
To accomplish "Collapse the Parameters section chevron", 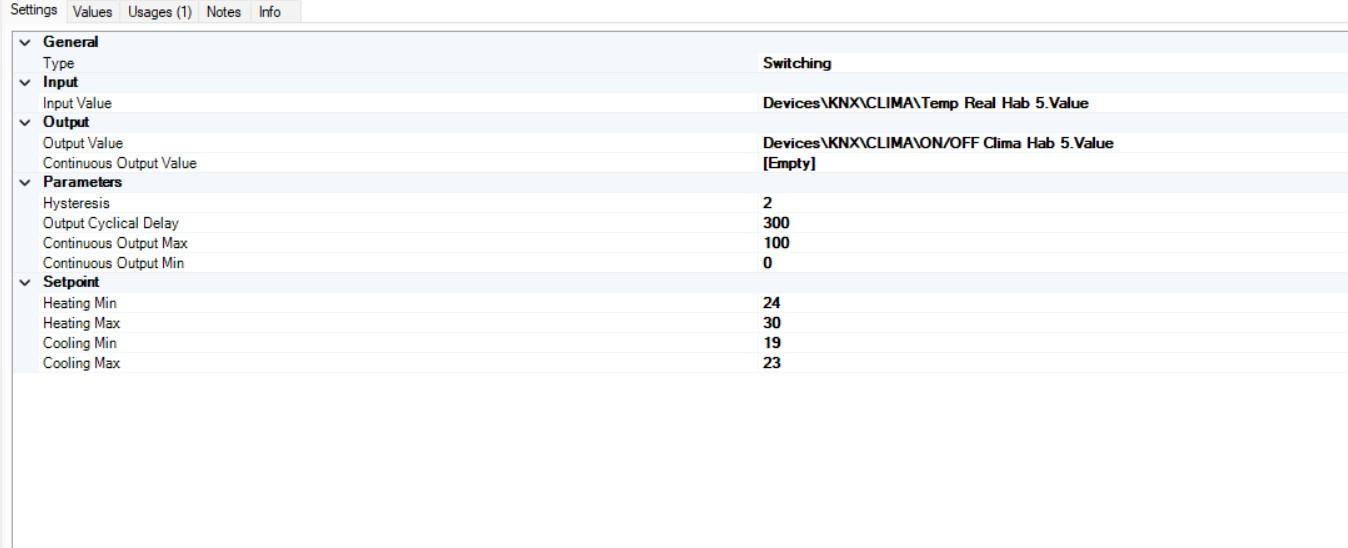I will [x=25, y=183].
